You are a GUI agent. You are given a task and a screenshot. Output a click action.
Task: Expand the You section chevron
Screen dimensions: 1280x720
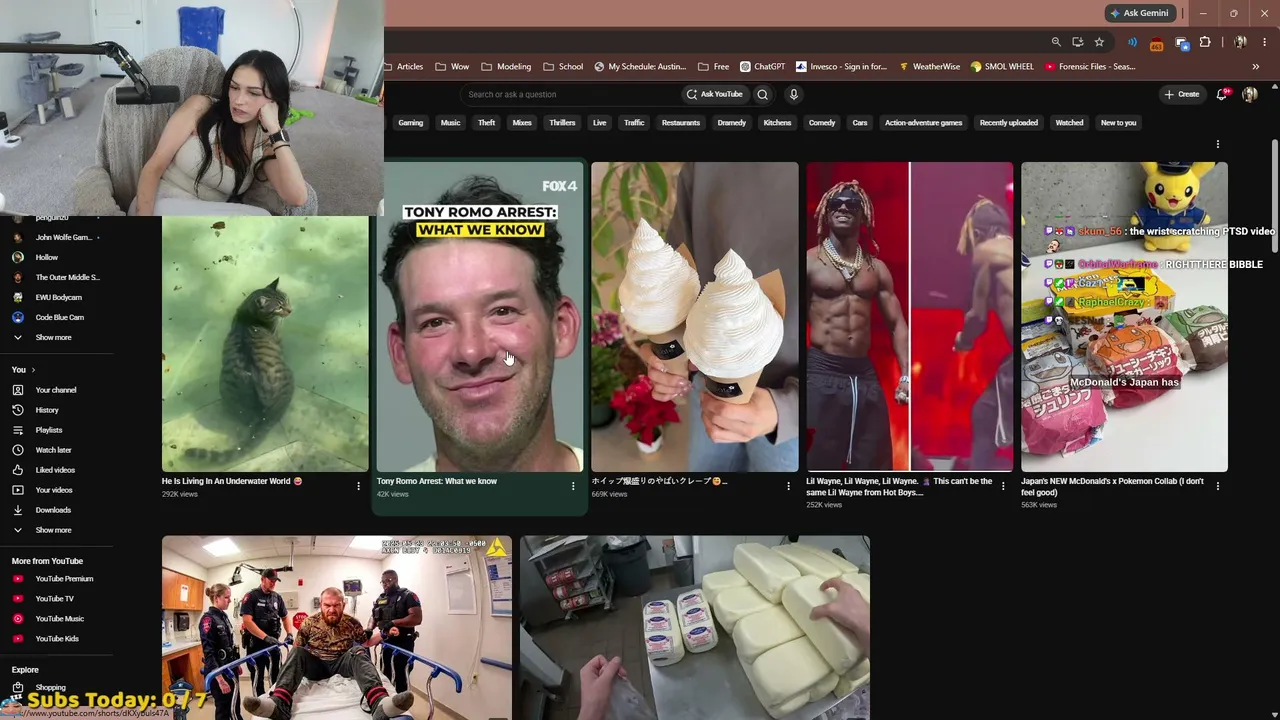[33, 370]
